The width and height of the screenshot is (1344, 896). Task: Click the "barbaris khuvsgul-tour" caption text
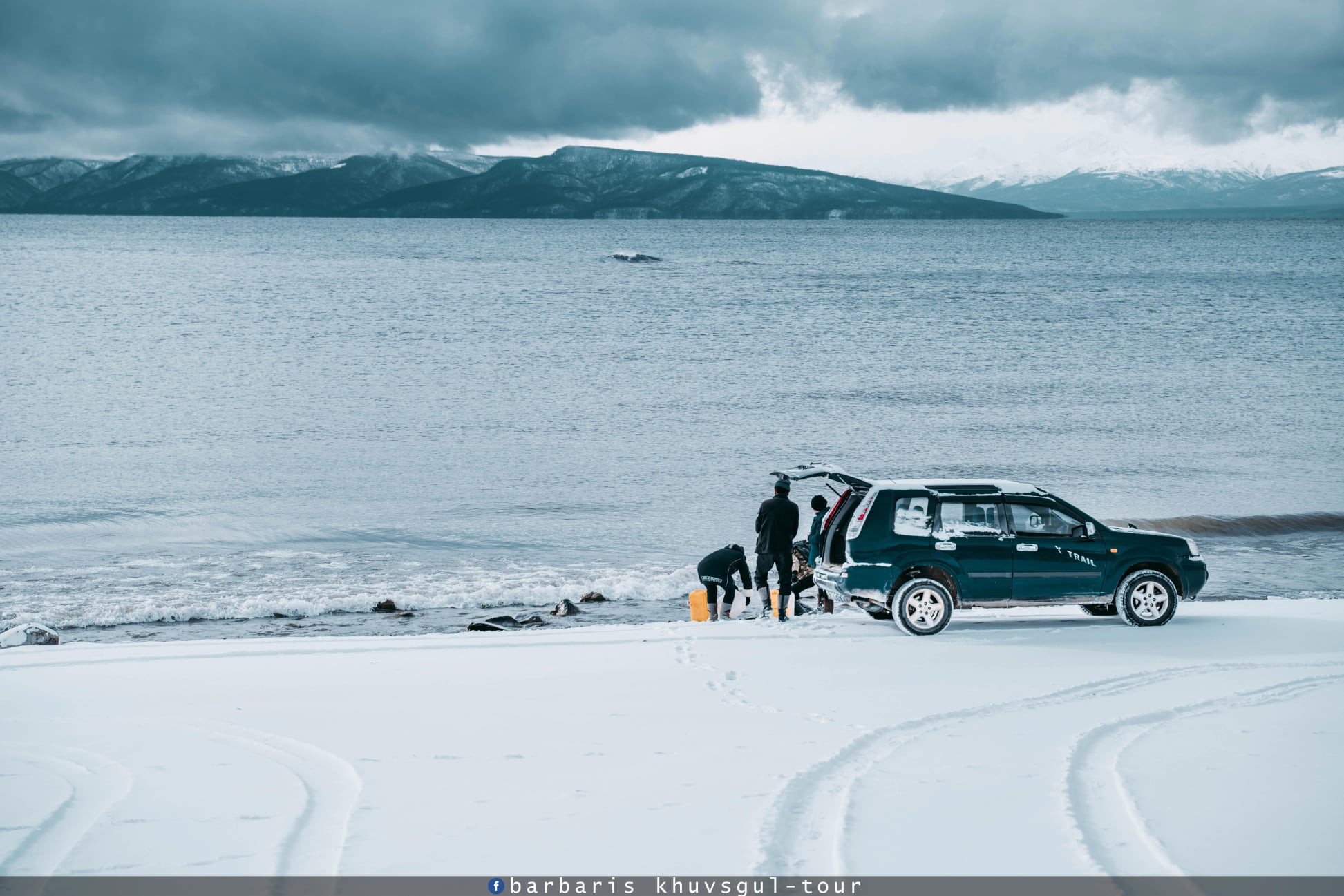(685, 886)
